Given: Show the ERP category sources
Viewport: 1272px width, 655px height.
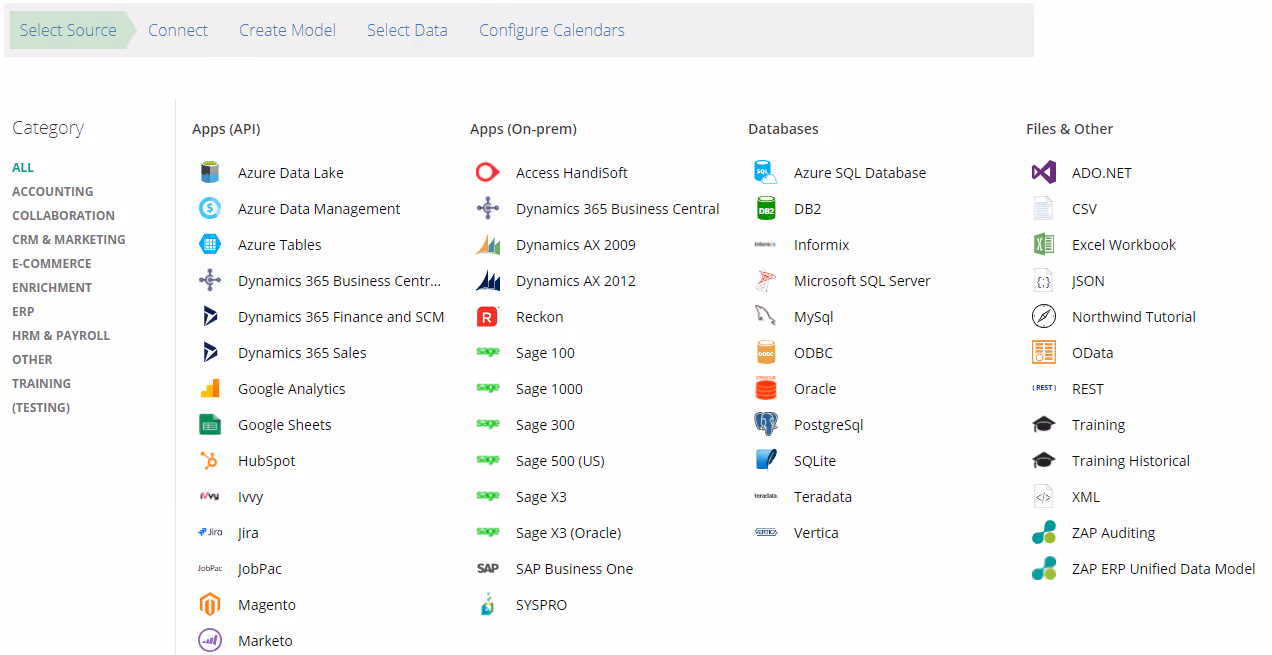Looking at the screenshot, I should tap(23, 312).
